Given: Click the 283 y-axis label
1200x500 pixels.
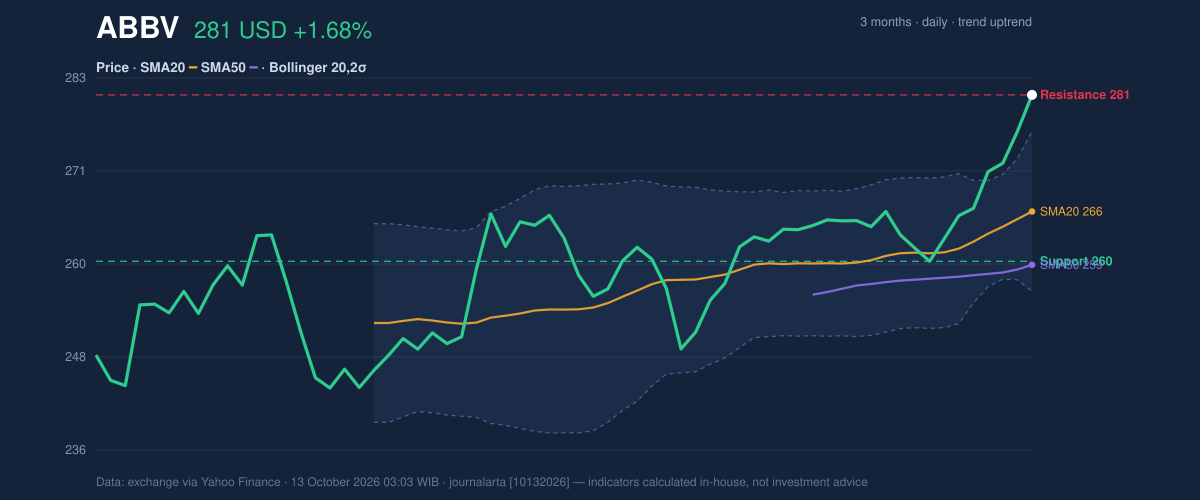Looking at the screenshot, I should [75, 78].
